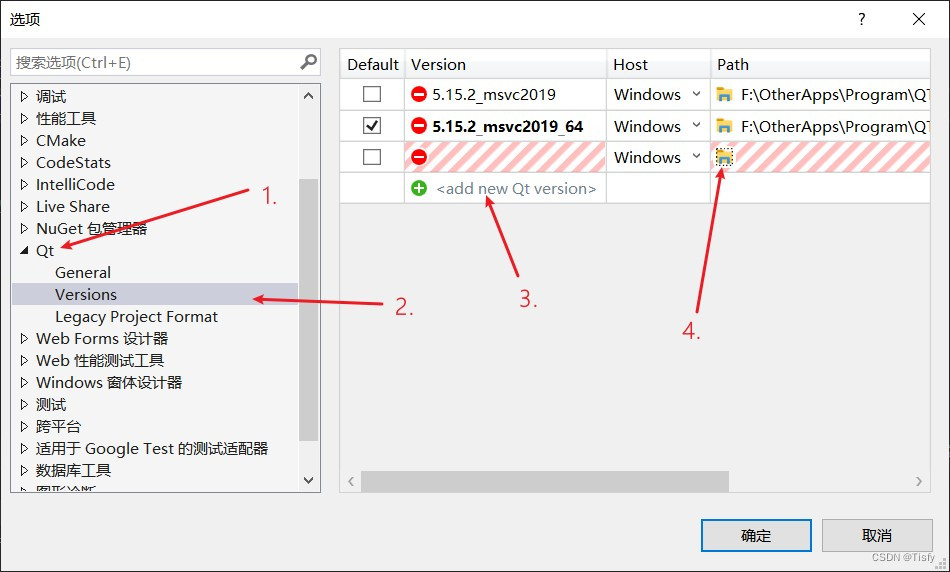Click the green plus add-version icon
This screenshot has height=572, width=950.
419,188
